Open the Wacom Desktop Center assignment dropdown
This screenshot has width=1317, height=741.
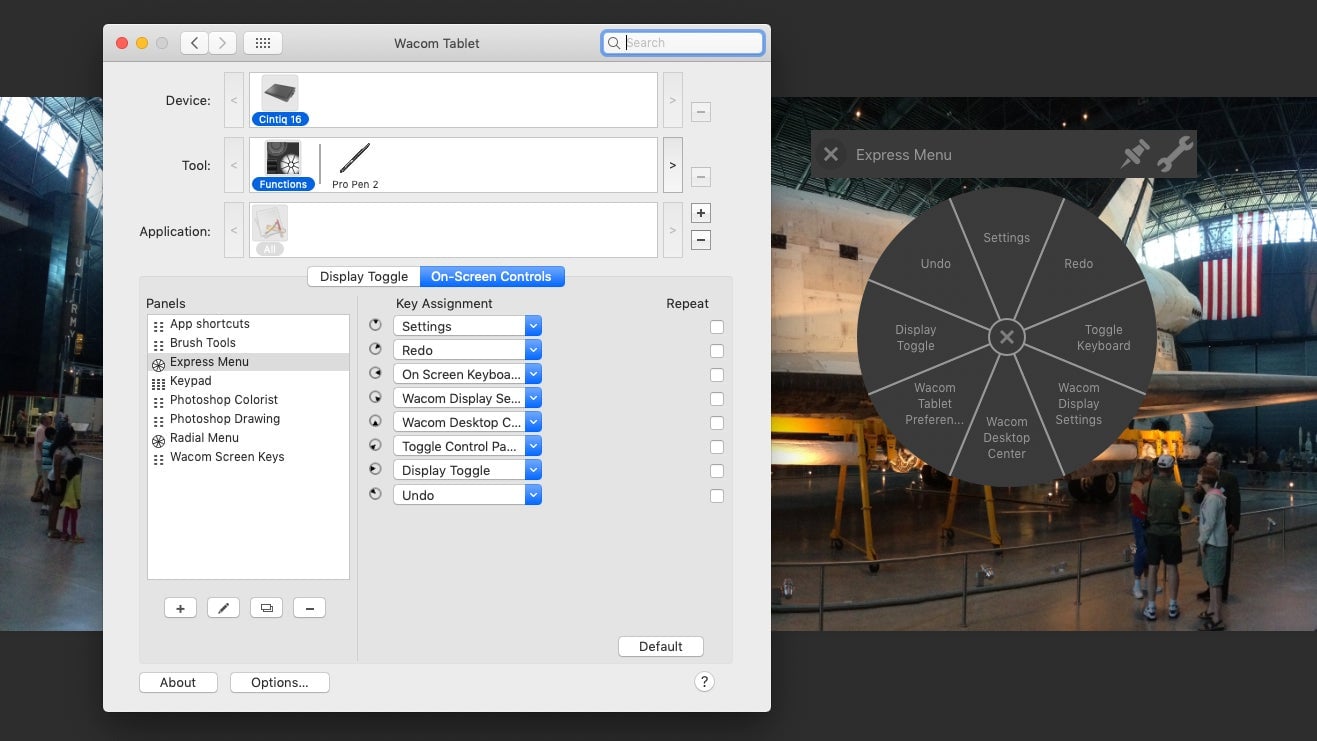(533, 422)
